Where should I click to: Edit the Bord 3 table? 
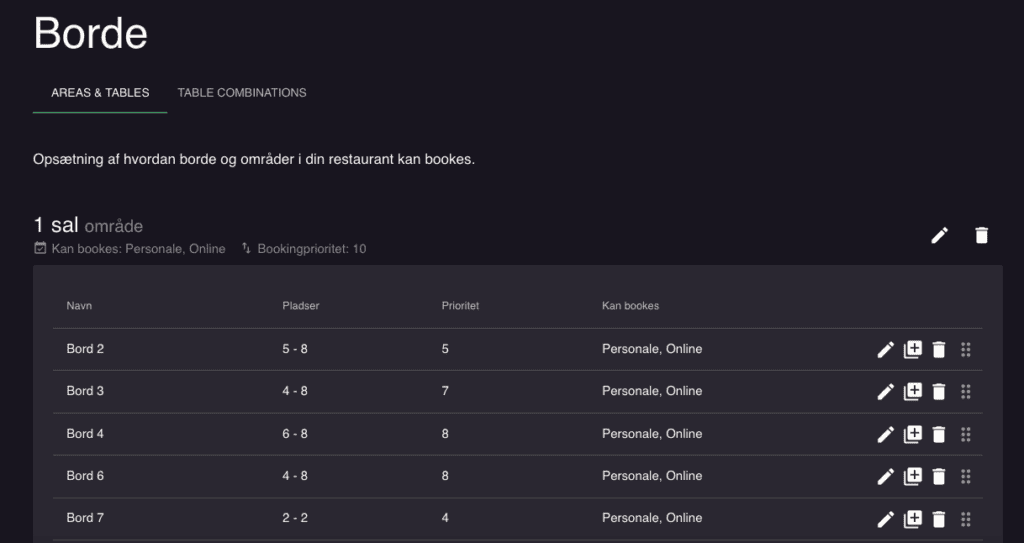[x=885, y=391]
